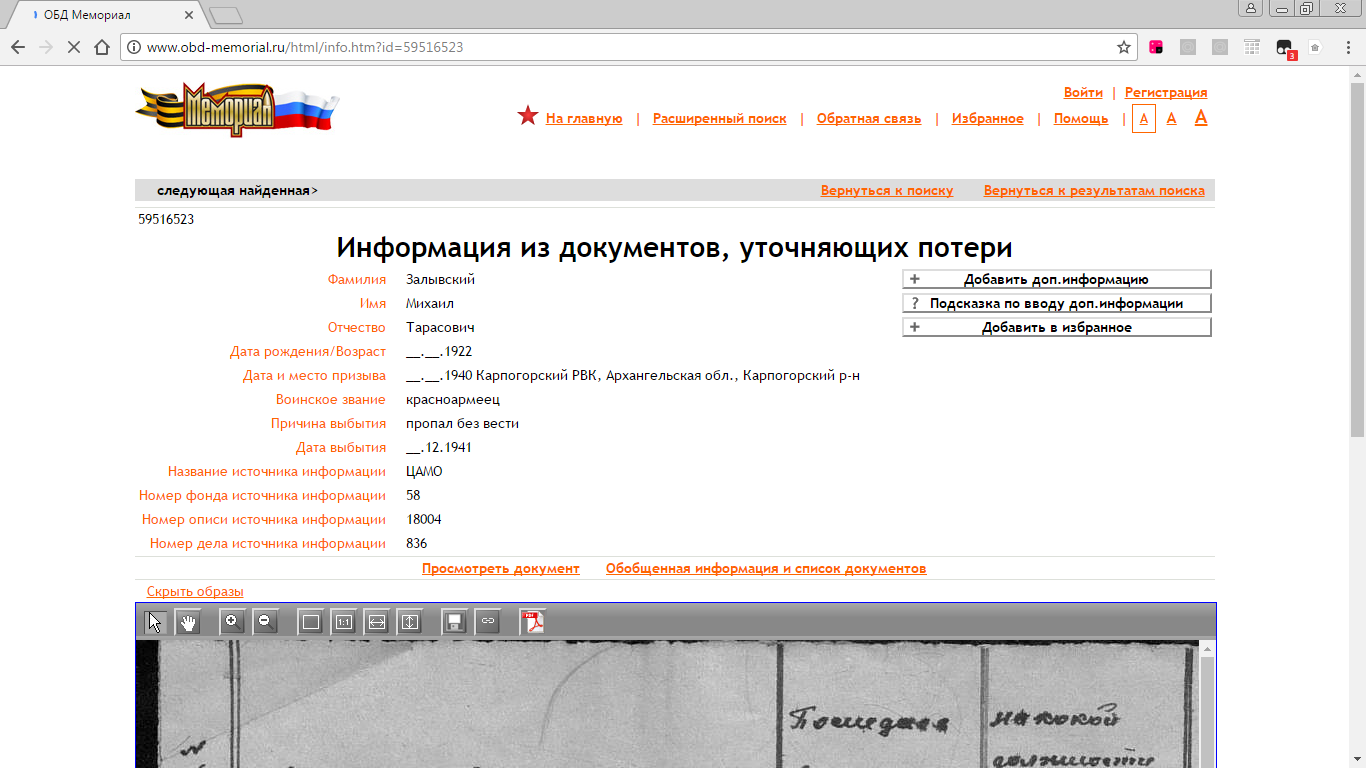Click opis number value '18004'
Screen dimensions: 1366x768
[424, 519]
